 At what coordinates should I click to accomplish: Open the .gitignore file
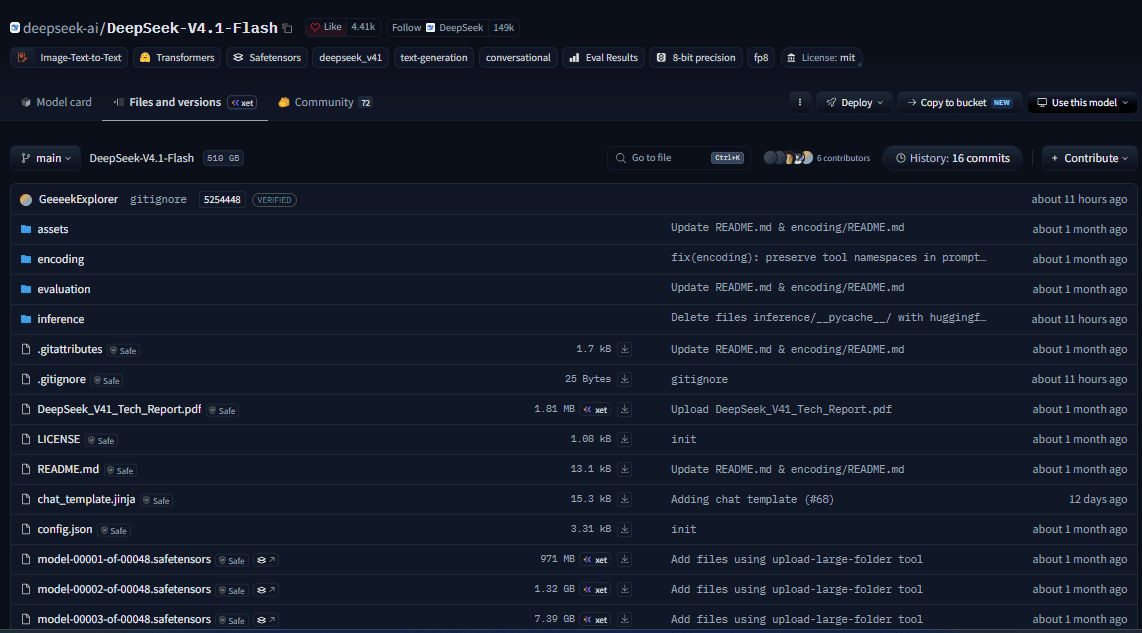tap(61, 379)
